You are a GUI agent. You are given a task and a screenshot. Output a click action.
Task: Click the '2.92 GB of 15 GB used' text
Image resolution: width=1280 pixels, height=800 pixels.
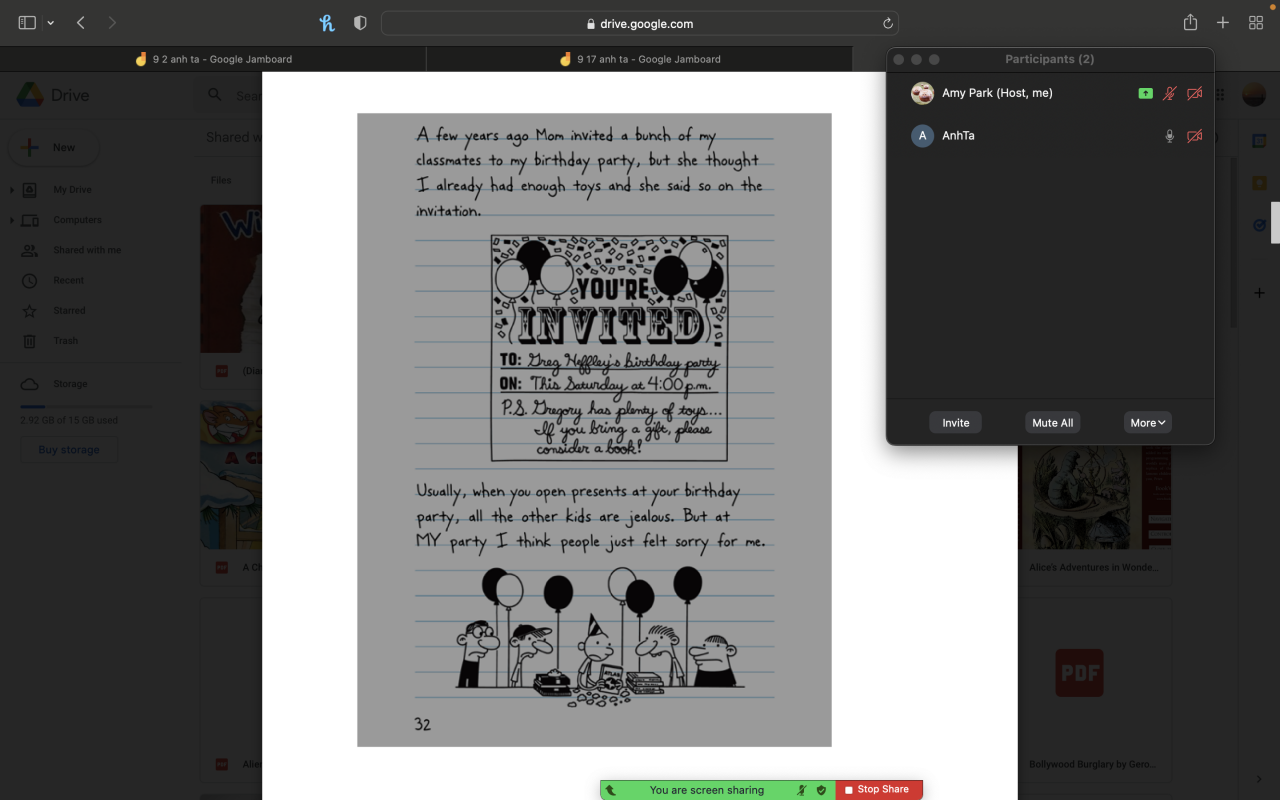pyautogui.click(x=69, y=420)
